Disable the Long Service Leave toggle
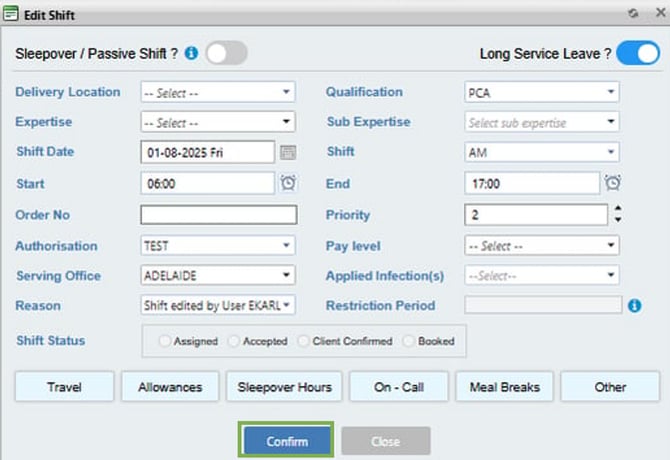Image resolution: width=670 pixels, height=460 pixels. click(x=637, y=53)
